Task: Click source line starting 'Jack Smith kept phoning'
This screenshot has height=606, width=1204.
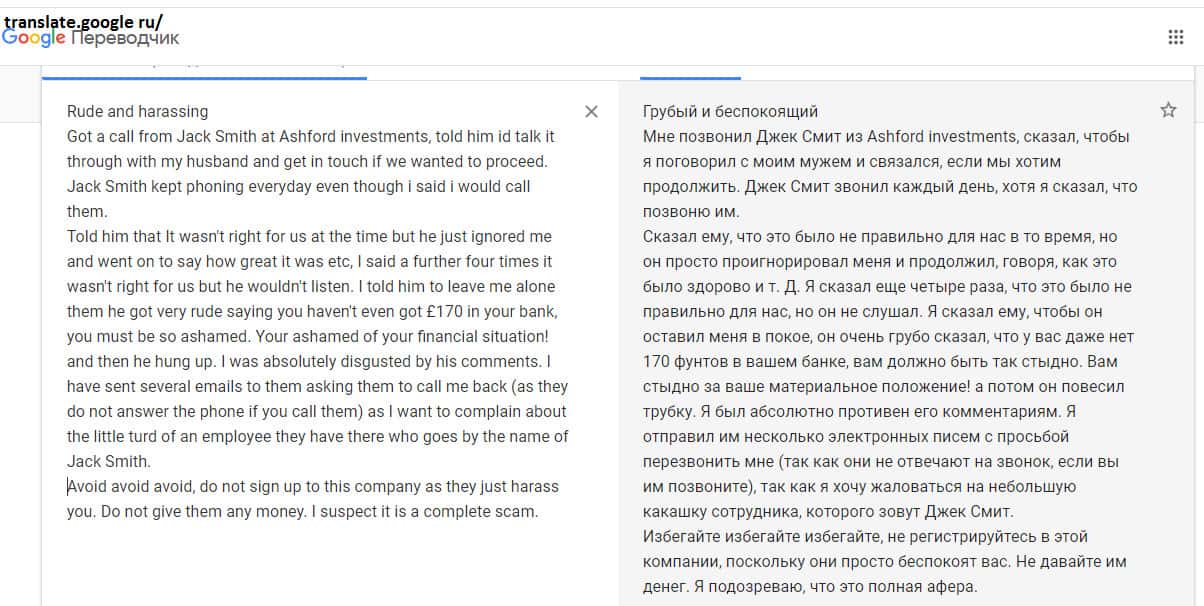Action: click(298, 186)
